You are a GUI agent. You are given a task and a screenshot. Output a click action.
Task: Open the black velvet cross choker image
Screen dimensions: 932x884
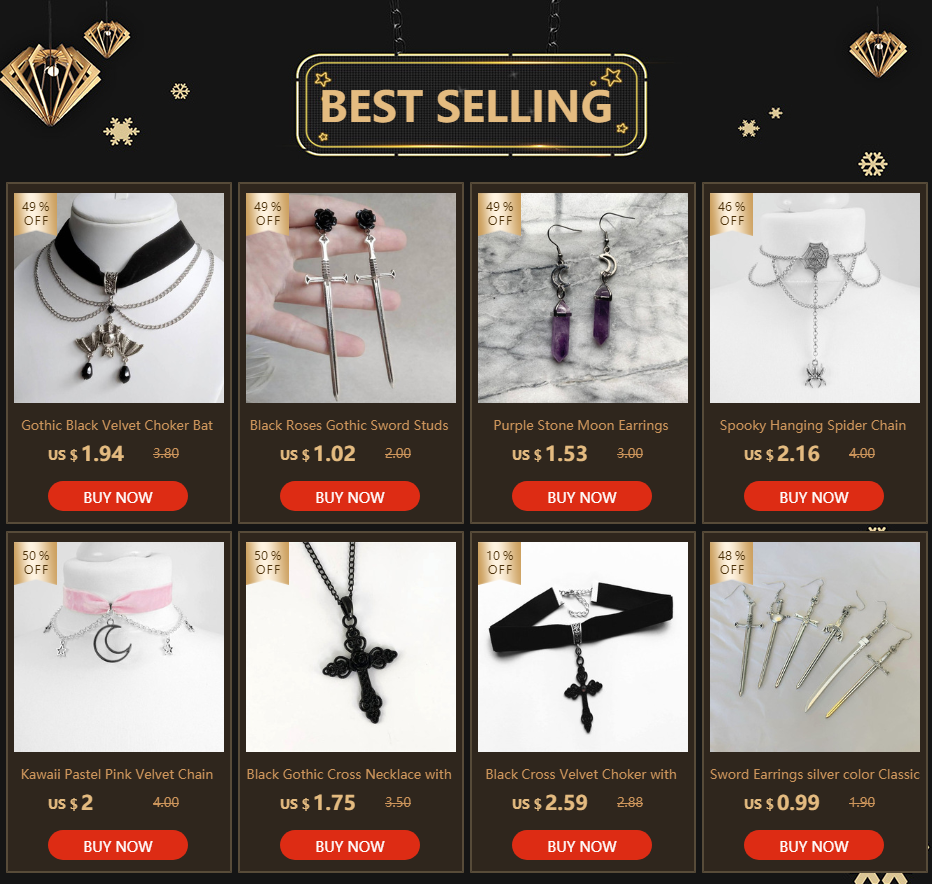(582, 647)
